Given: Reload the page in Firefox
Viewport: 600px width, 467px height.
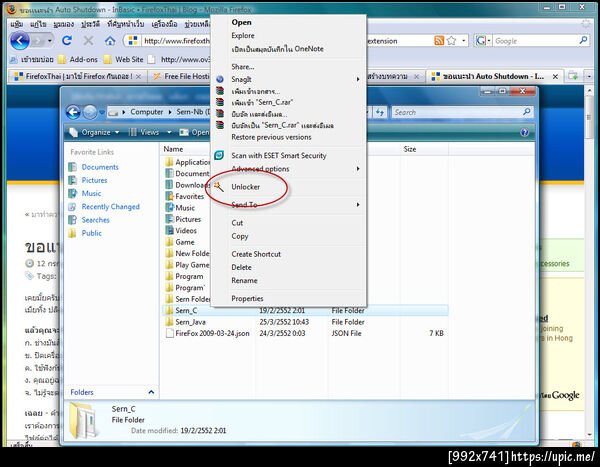Looking at the screenshot, I should (x=67, y=40).
